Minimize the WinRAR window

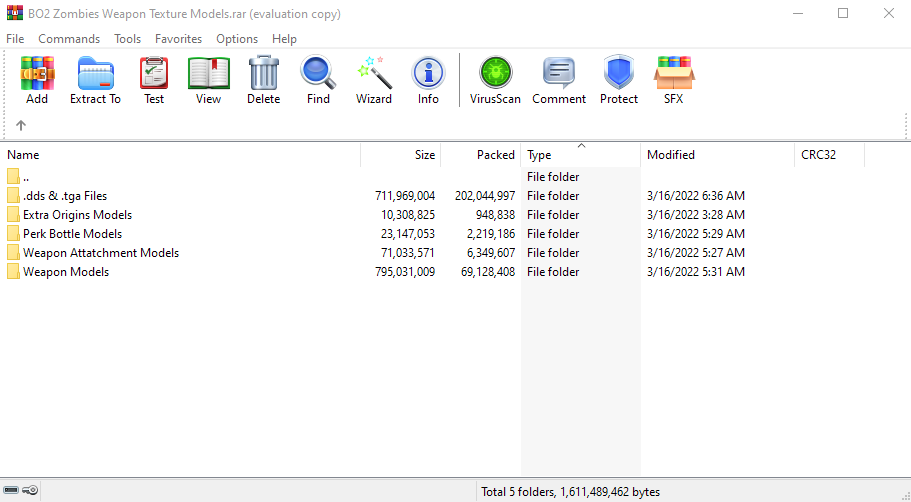pyautogui.click(x=798, y=13)
